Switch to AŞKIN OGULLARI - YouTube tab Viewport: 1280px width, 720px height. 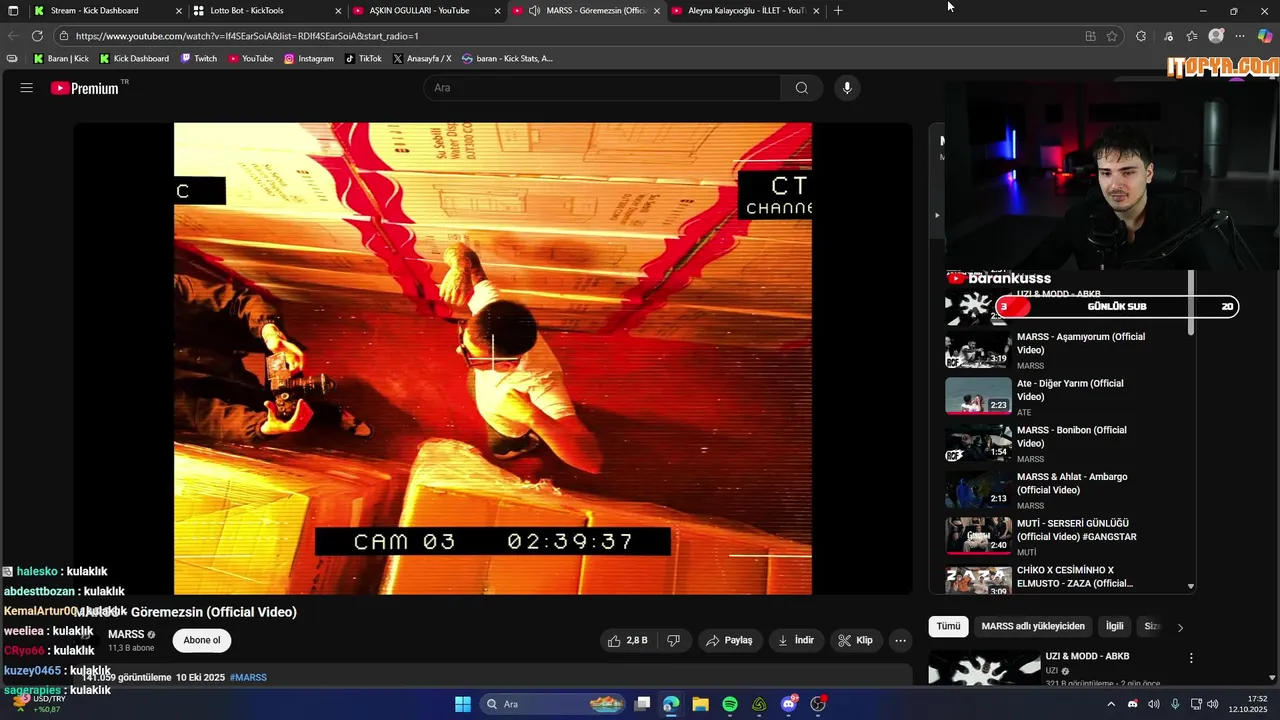428,11
